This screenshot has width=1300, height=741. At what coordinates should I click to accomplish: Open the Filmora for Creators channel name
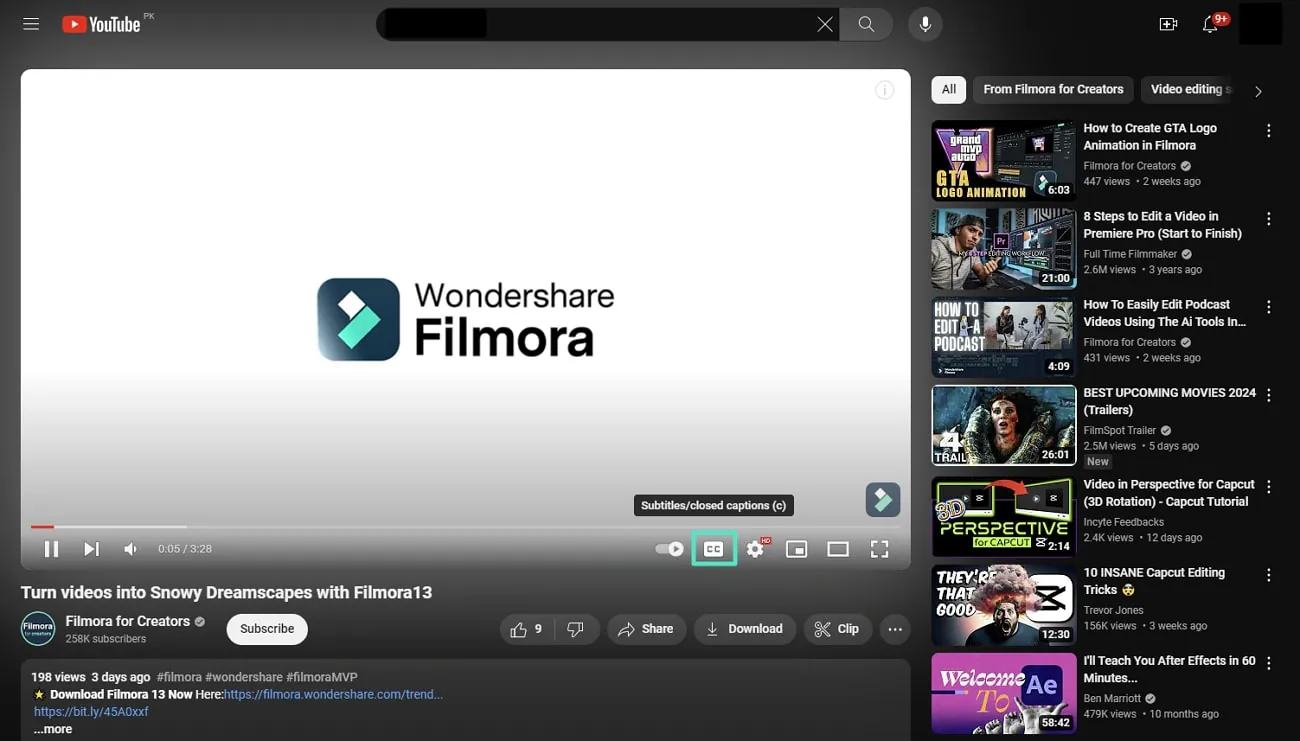128,621
